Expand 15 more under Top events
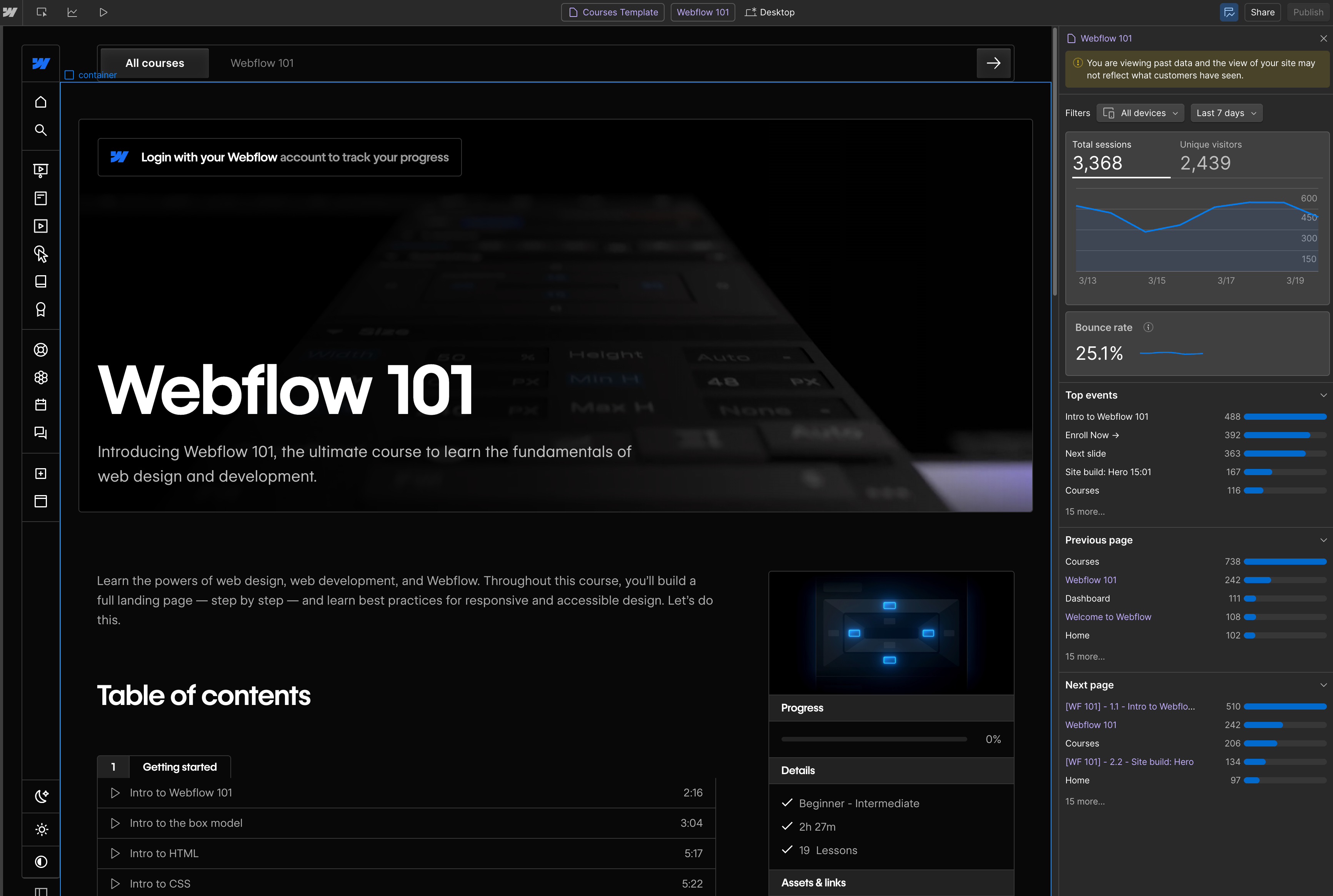Viewport: 1333px width, 896px height. coord(1084,512)
